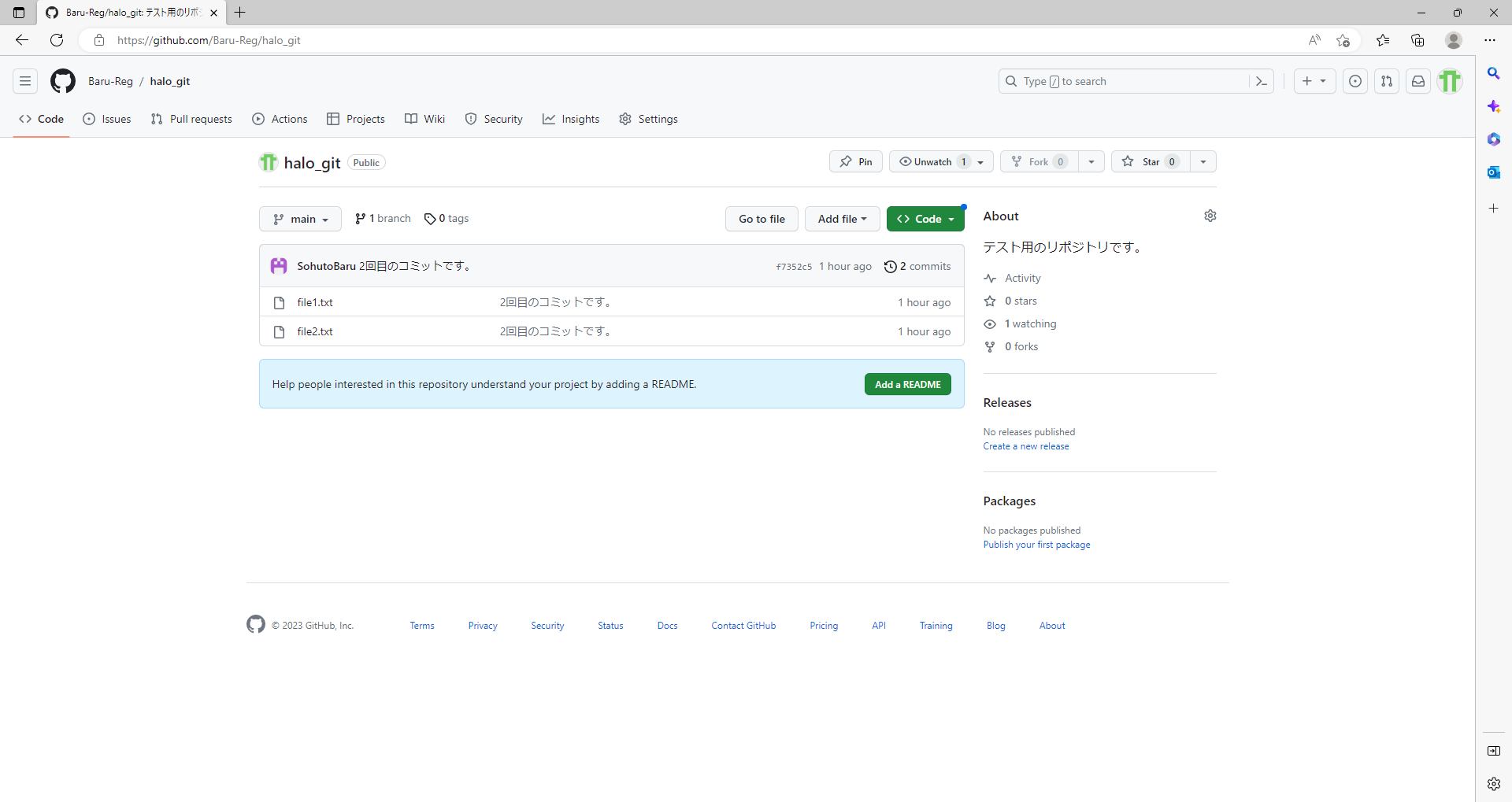
Task: Open the Pull requests tab
Action: coord(191,119)
